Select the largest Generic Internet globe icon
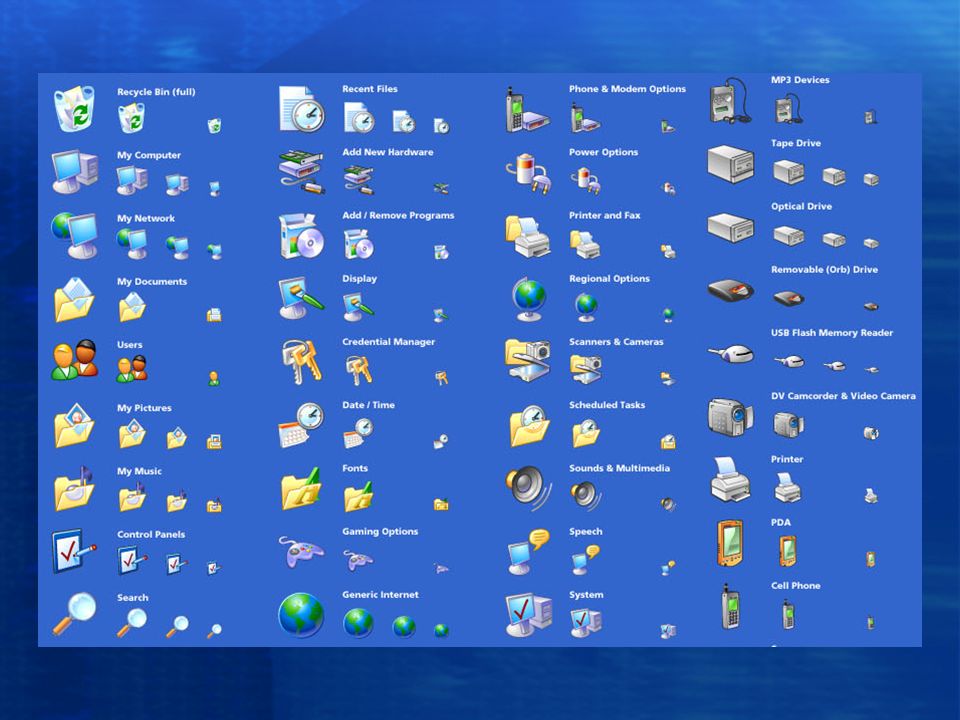960x720 pixels. point(301,615)
